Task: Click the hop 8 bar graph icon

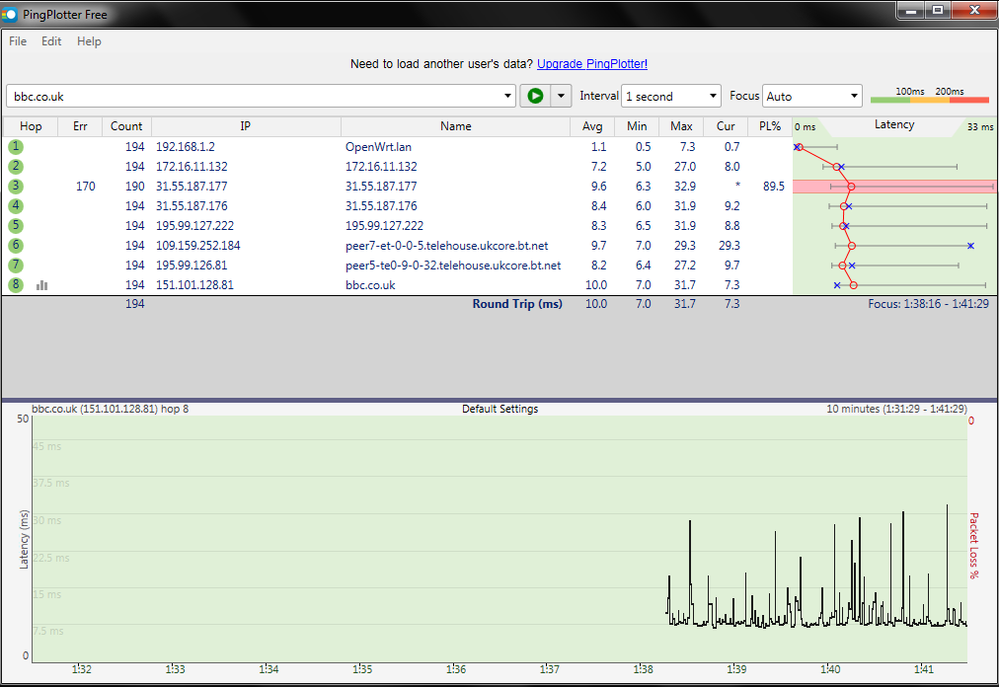Action: click(x=42, y=285)
